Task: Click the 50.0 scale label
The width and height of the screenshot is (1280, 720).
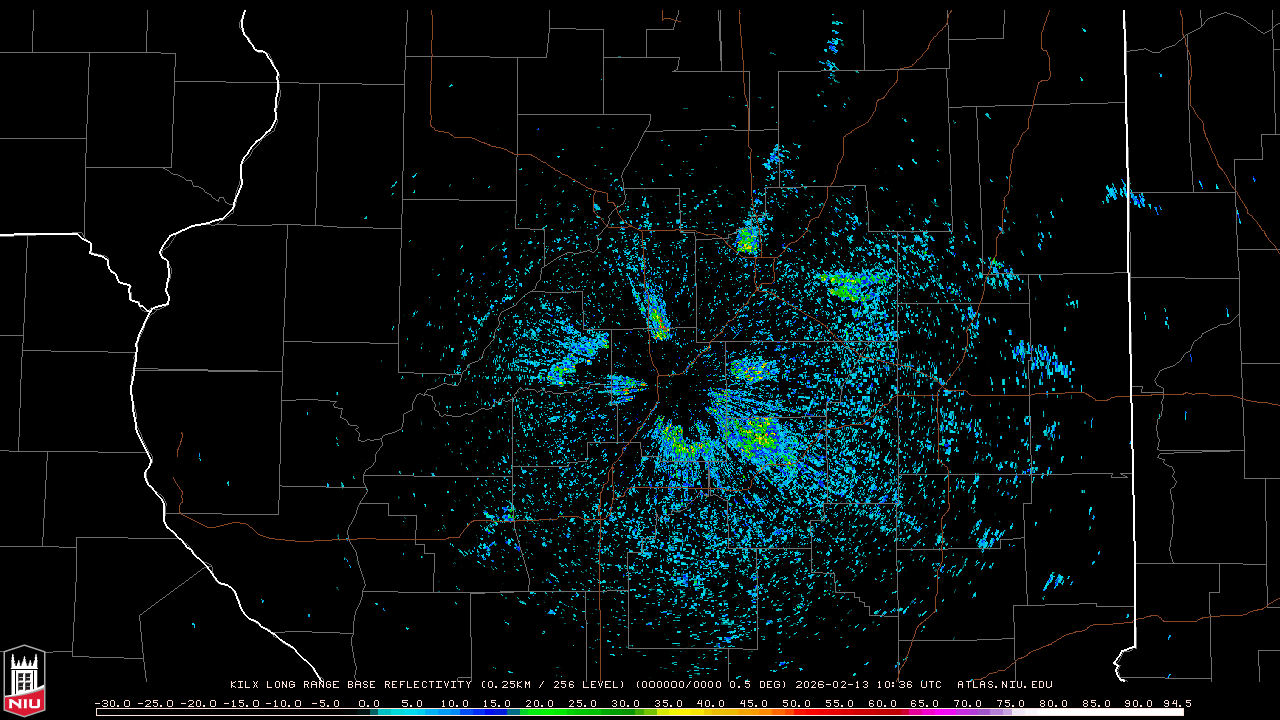Action: (x=797, y=704)
